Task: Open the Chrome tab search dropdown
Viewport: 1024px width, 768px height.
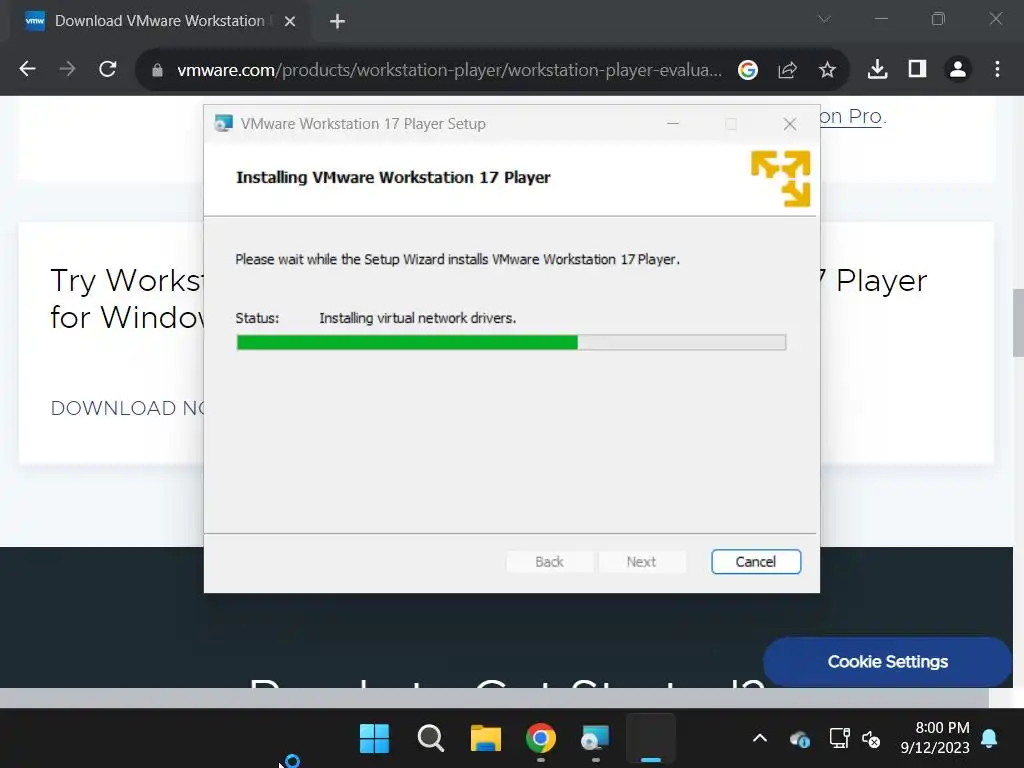Action: point(824,20)
